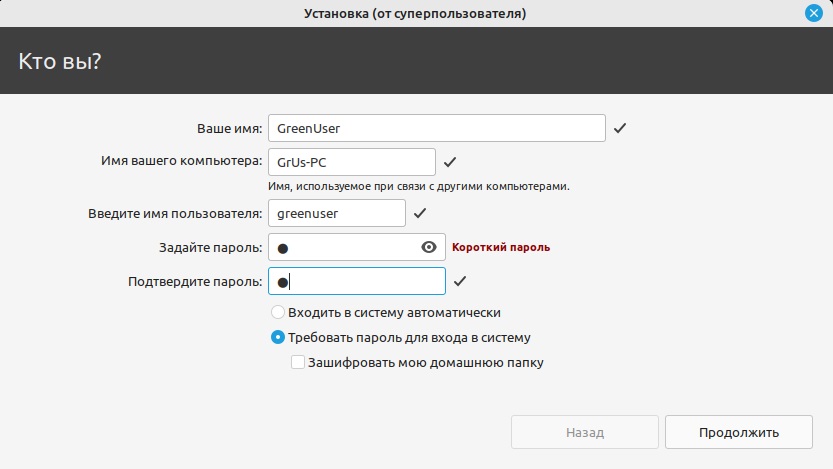Screen dimensions: 833x469
Task: Select 'Входить в систему автоматически' option
Action: click(x=279, y=313)
